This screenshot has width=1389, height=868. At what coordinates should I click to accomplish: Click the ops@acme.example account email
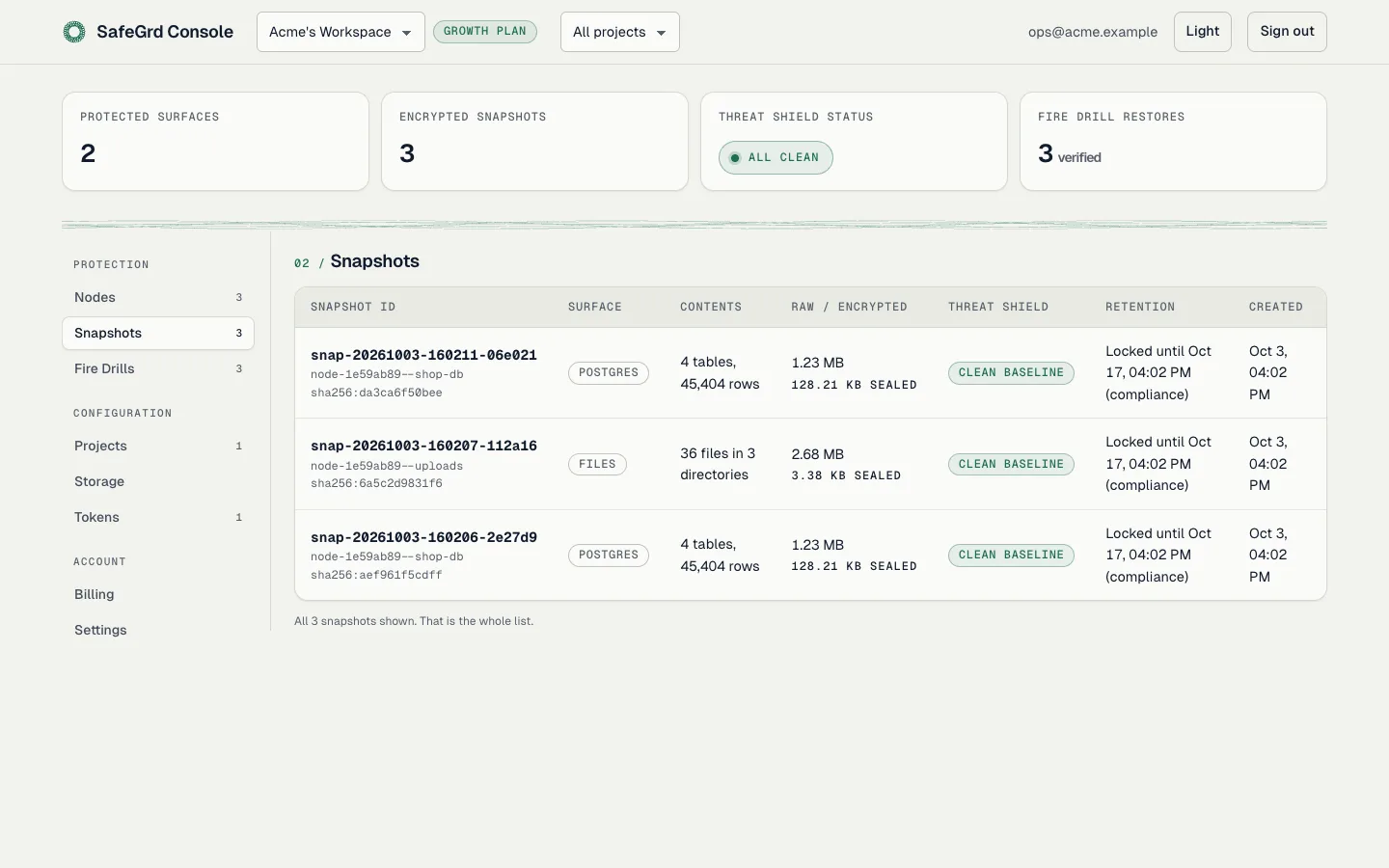1093,32
